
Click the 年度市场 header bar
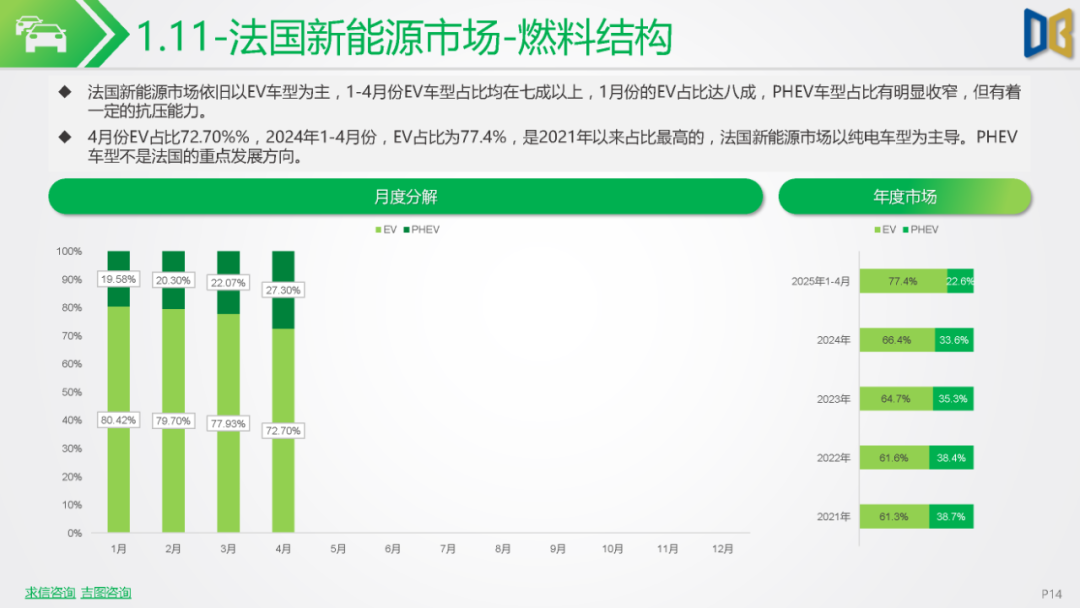(x=905, y=197)
